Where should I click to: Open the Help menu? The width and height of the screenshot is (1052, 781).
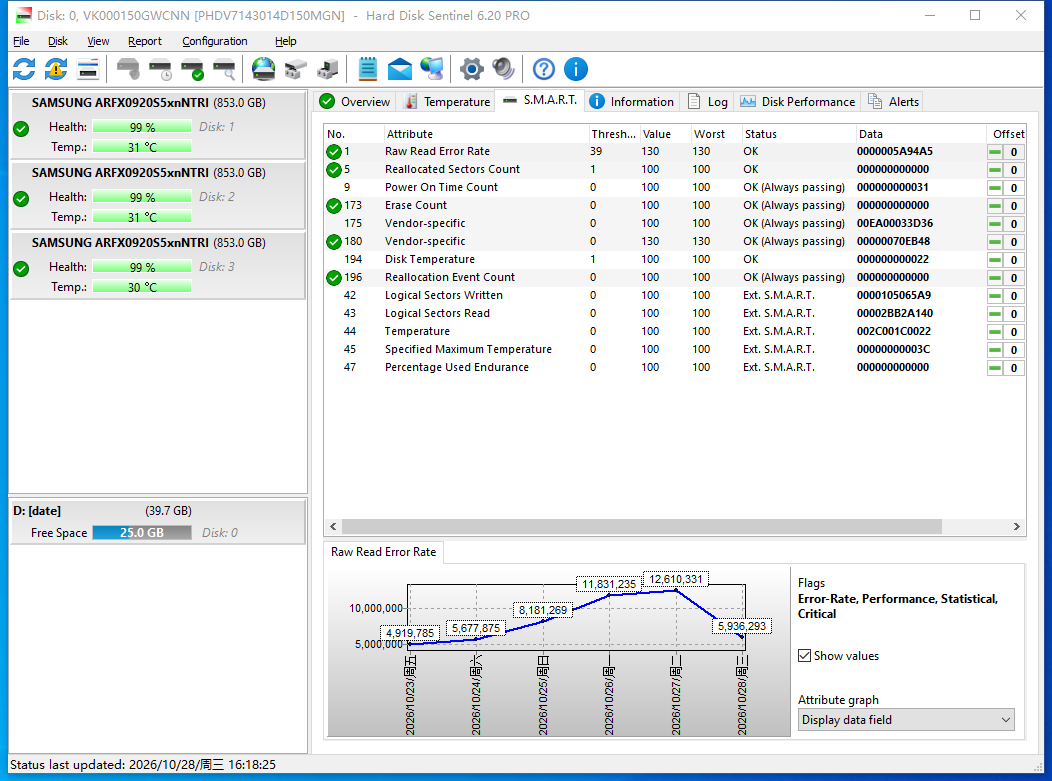click(286, 41)
